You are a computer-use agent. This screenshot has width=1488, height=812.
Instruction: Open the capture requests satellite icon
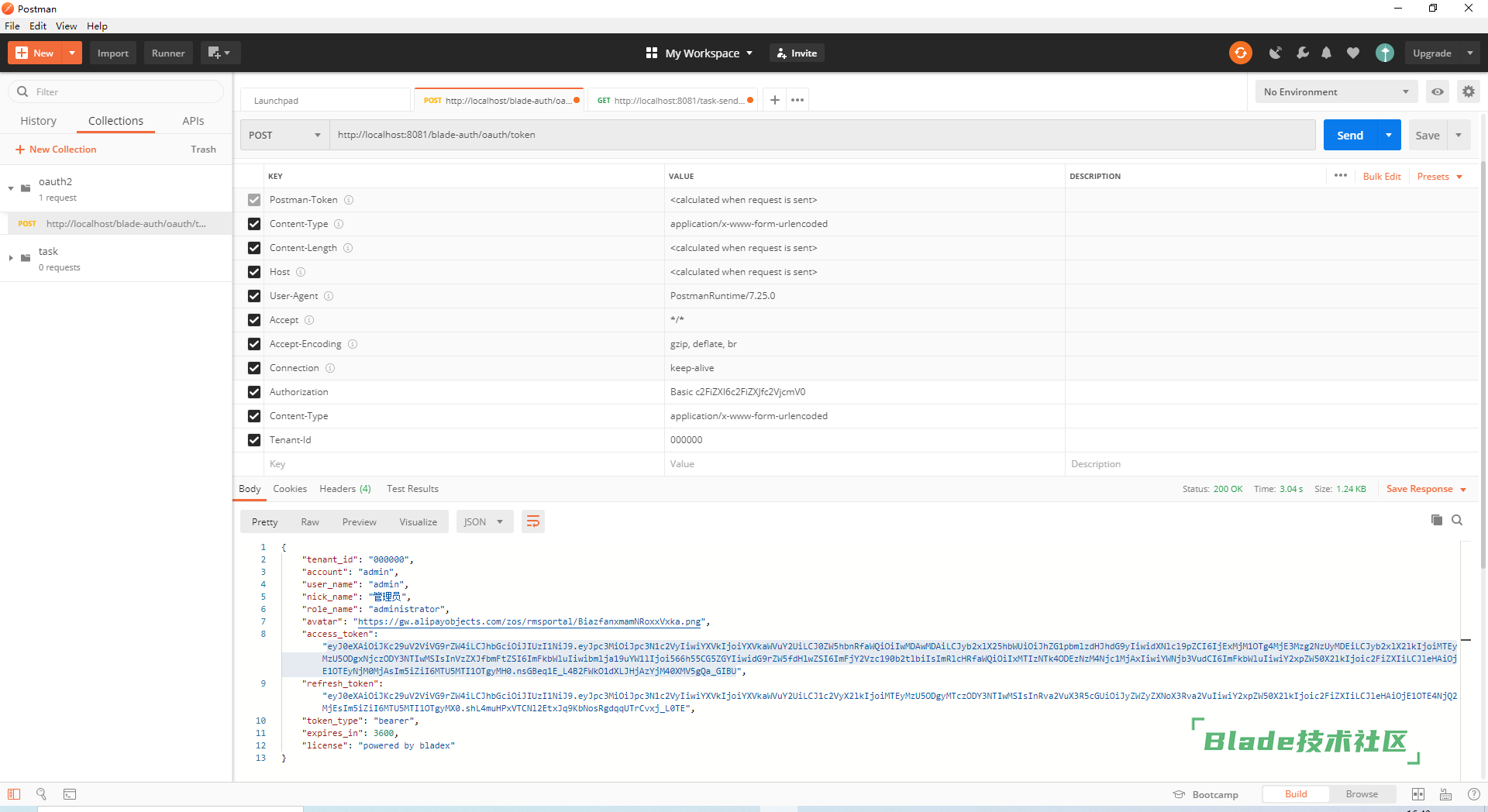pos(1275,53)
